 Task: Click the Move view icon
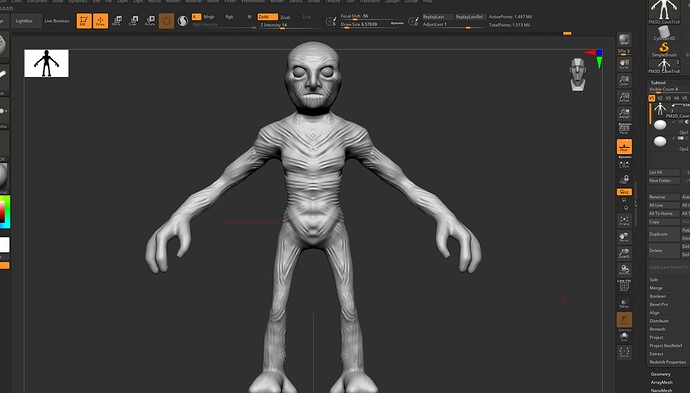click(x=624, y=237)
